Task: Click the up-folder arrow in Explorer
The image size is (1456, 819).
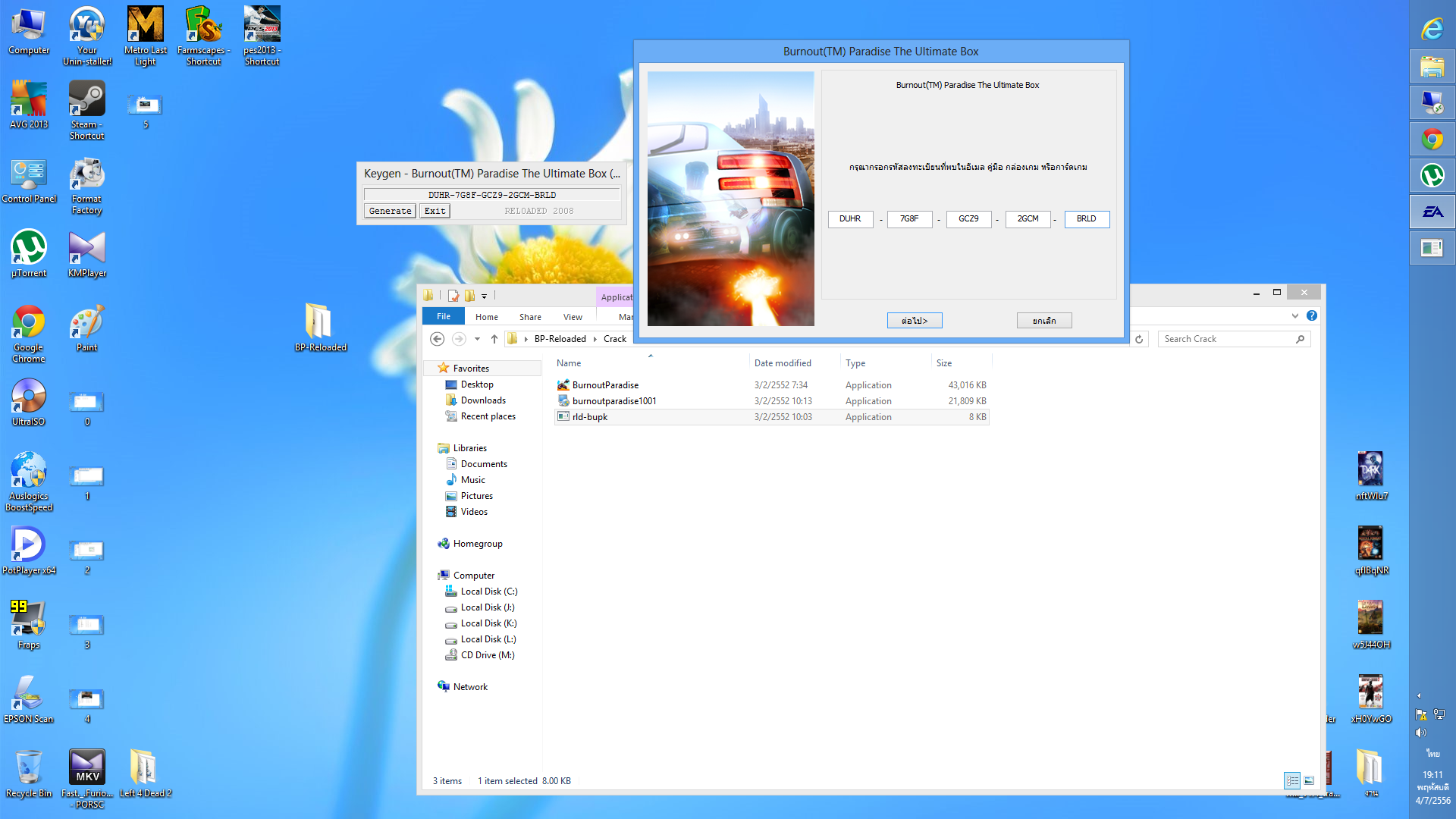Action: tap(494, 339)
